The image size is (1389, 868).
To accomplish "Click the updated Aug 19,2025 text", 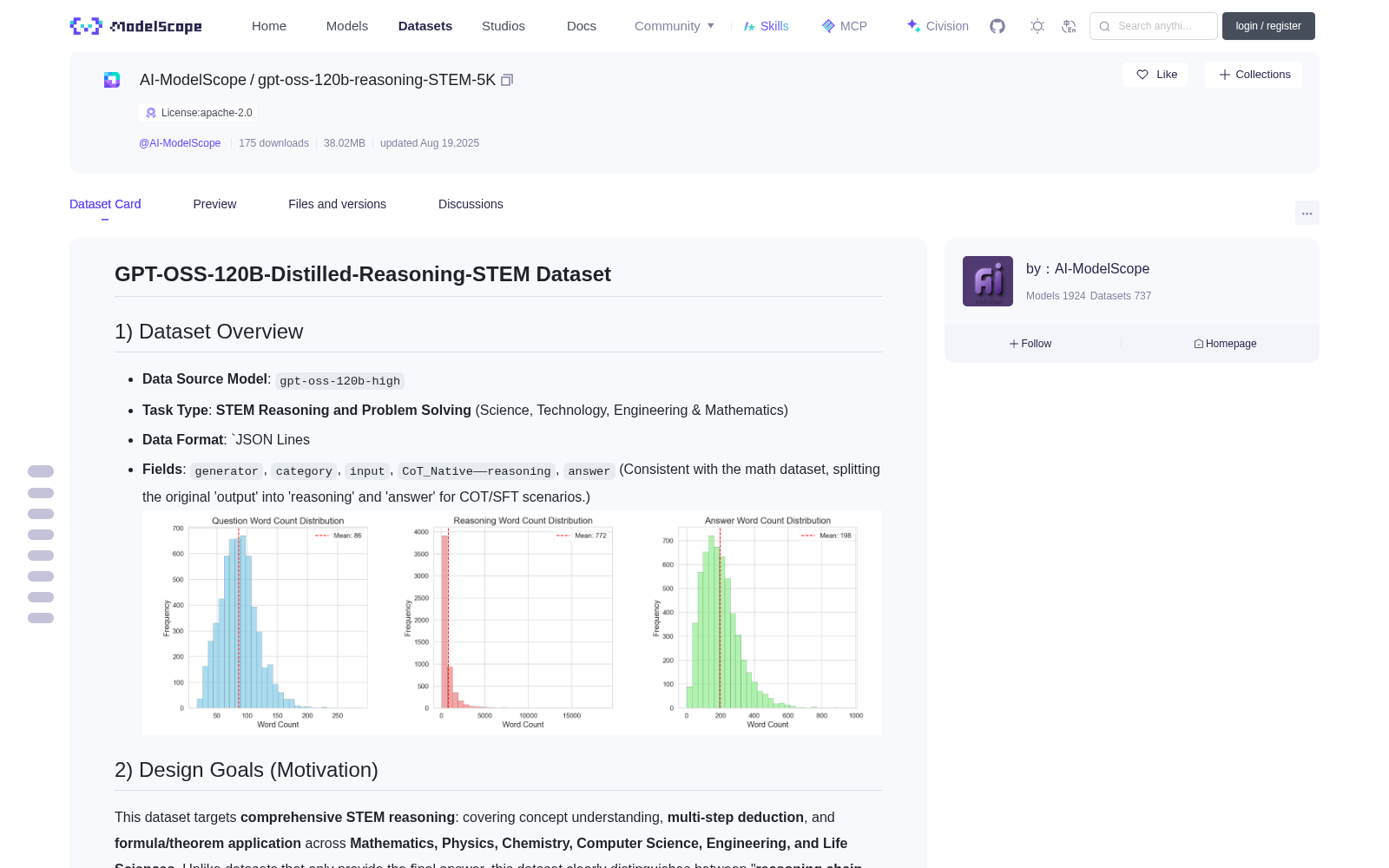I will coord(430,143).
